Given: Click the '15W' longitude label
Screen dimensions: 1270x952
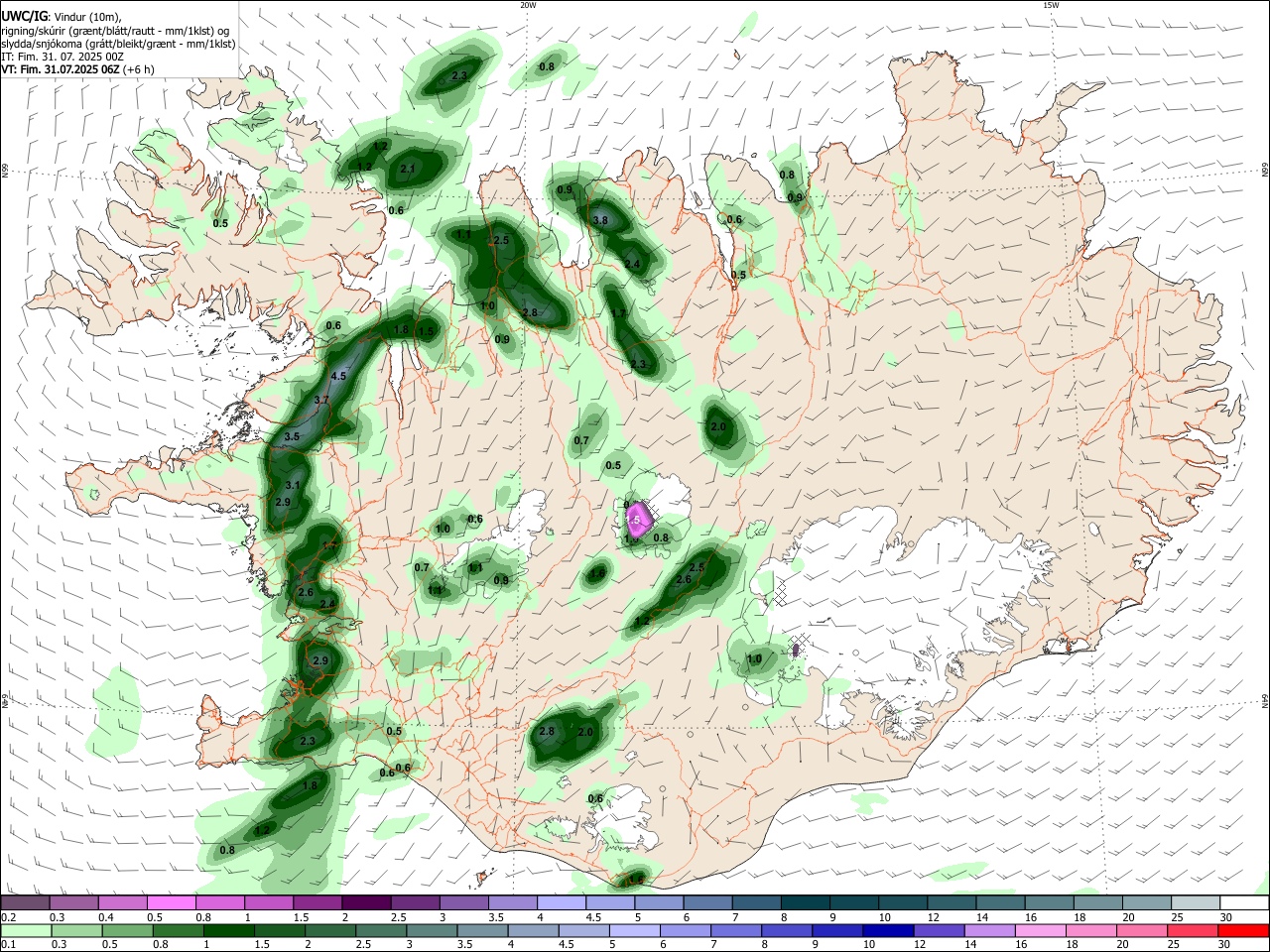Looking at the screenshot, I should (x=1051, y=5).
